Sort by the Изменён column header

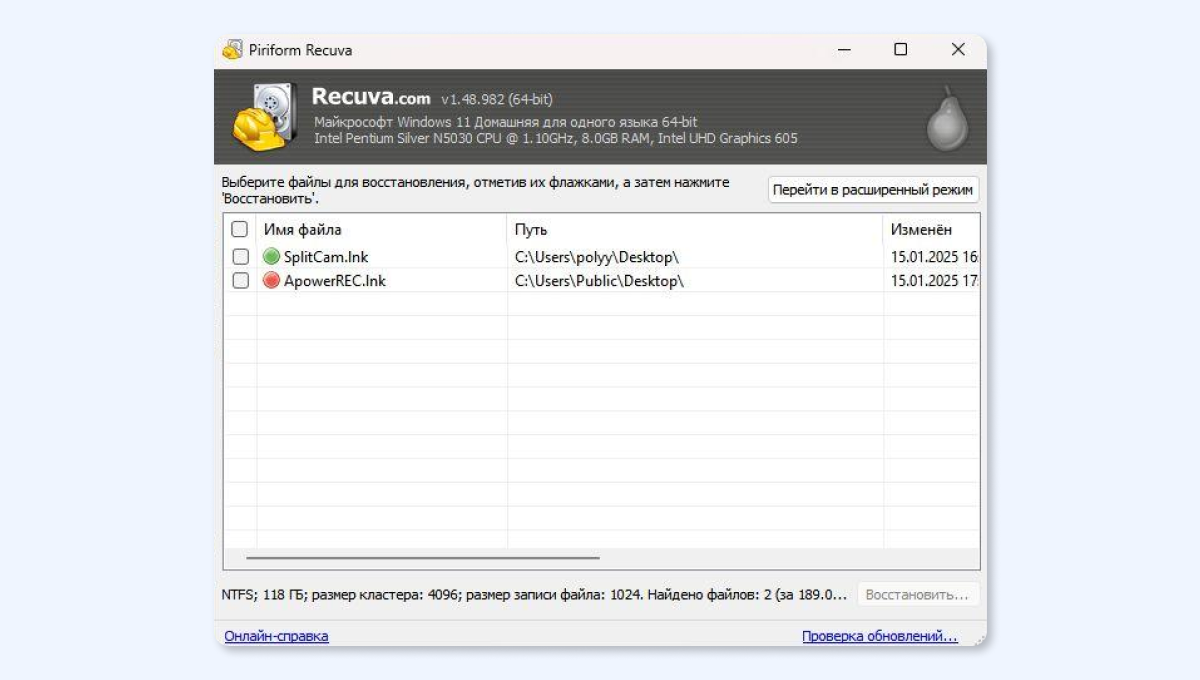point(931,230)
